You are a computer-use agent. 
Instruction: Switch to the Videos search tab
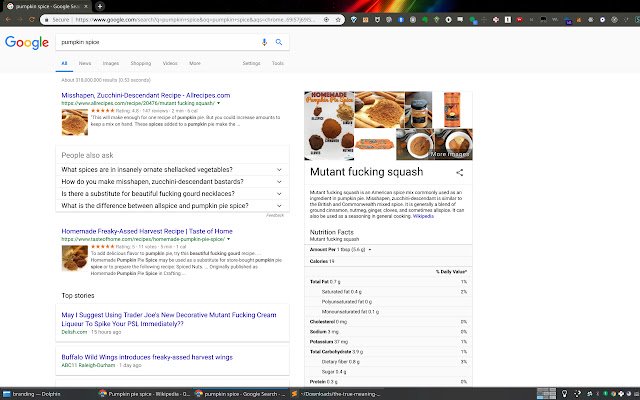(x=170, y=63)
